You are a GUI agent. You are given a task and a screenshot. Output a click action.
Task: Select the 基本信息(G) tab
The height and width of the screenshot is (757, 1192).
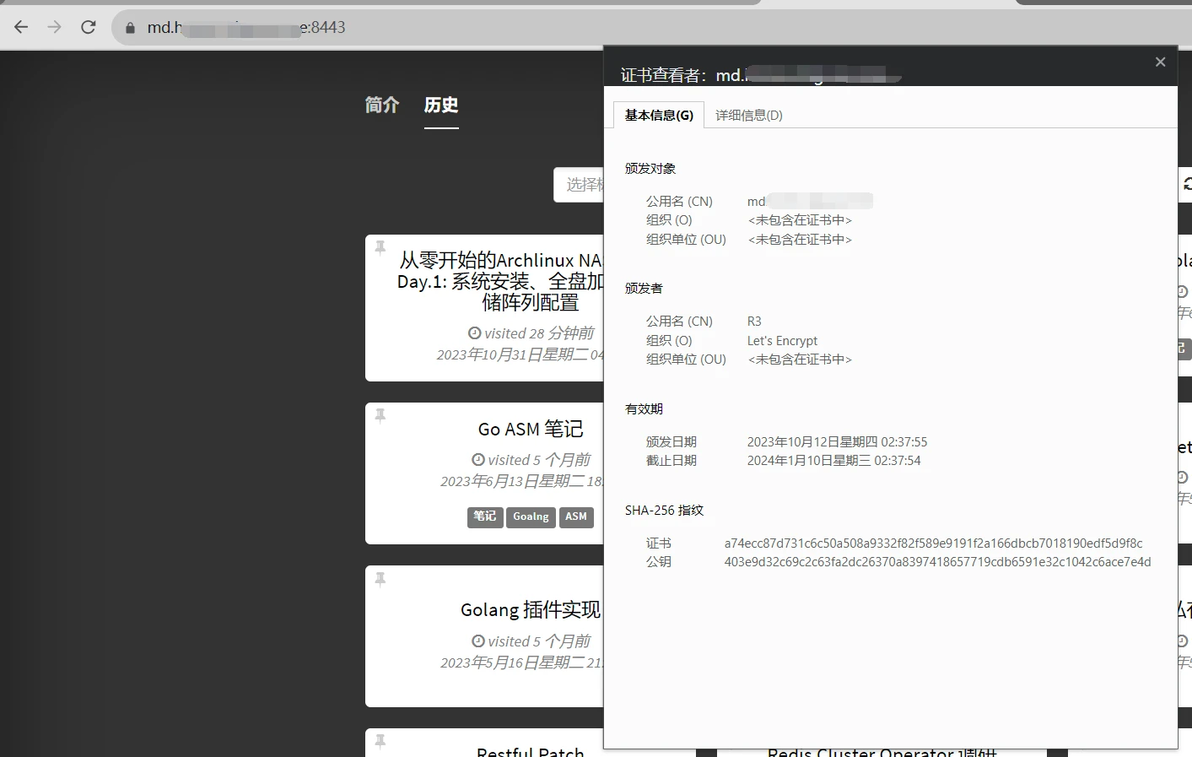(x=659, y=116)
